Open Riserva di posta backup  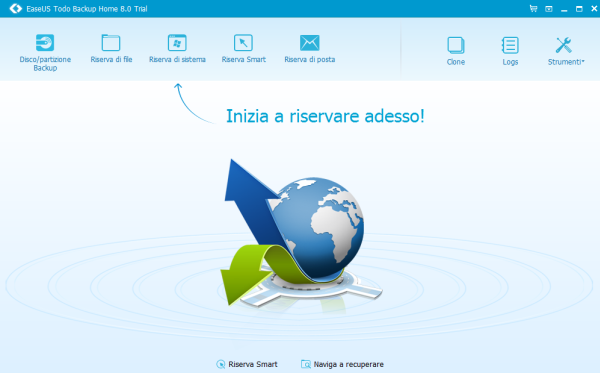click(x=310, y=49)
